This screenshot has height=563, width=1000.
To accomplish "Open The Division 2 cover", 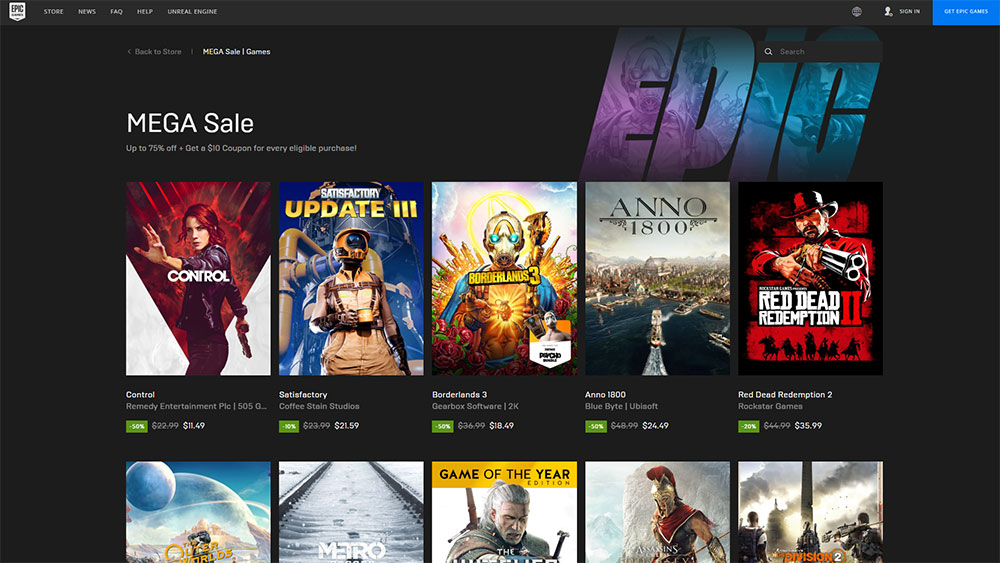I will 811,512.
